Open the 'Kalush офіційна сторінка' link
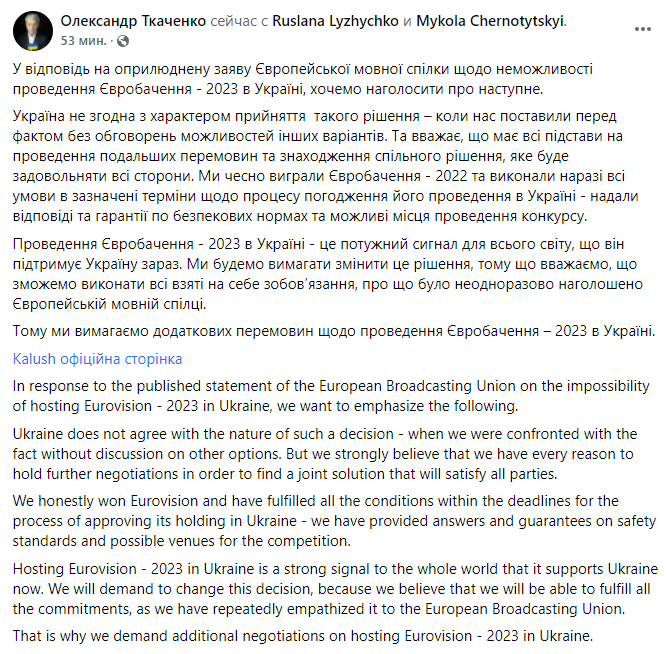The height and width of the screenshot is (654, 669). click(97, 359)
